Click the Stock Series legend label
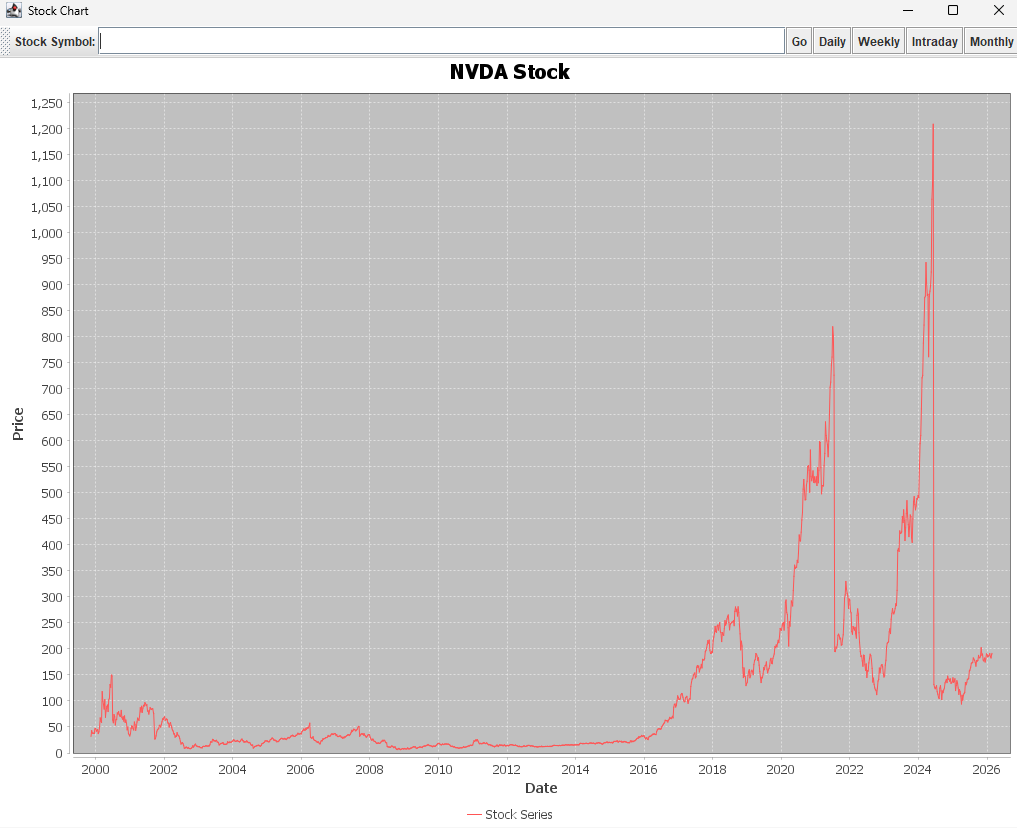1017x828 pixels. (518, 815)
